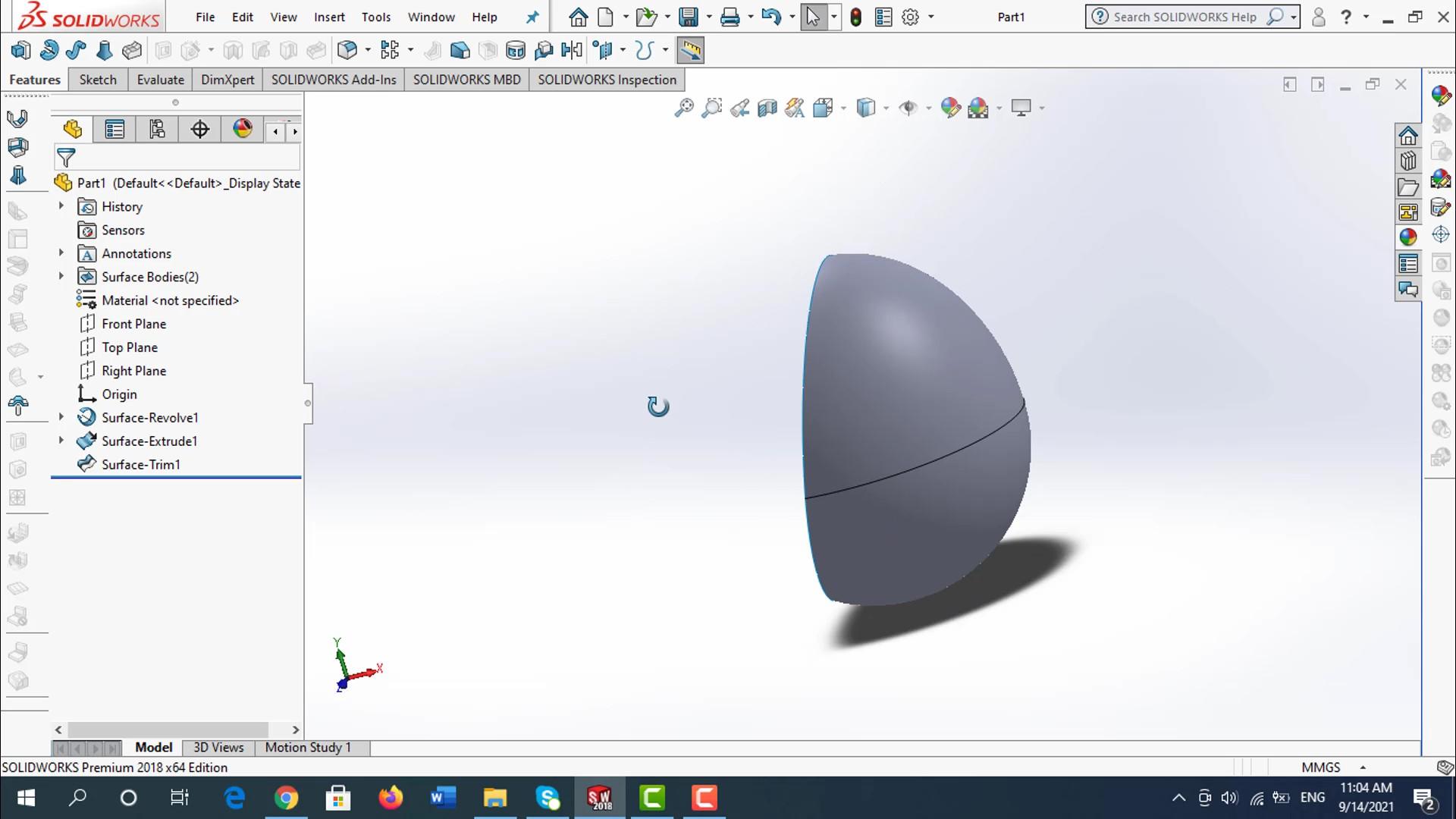Click Zoom to Fit in view toolbar
The height and width of the screenshot is (819, 1456).
coord(683,108)
